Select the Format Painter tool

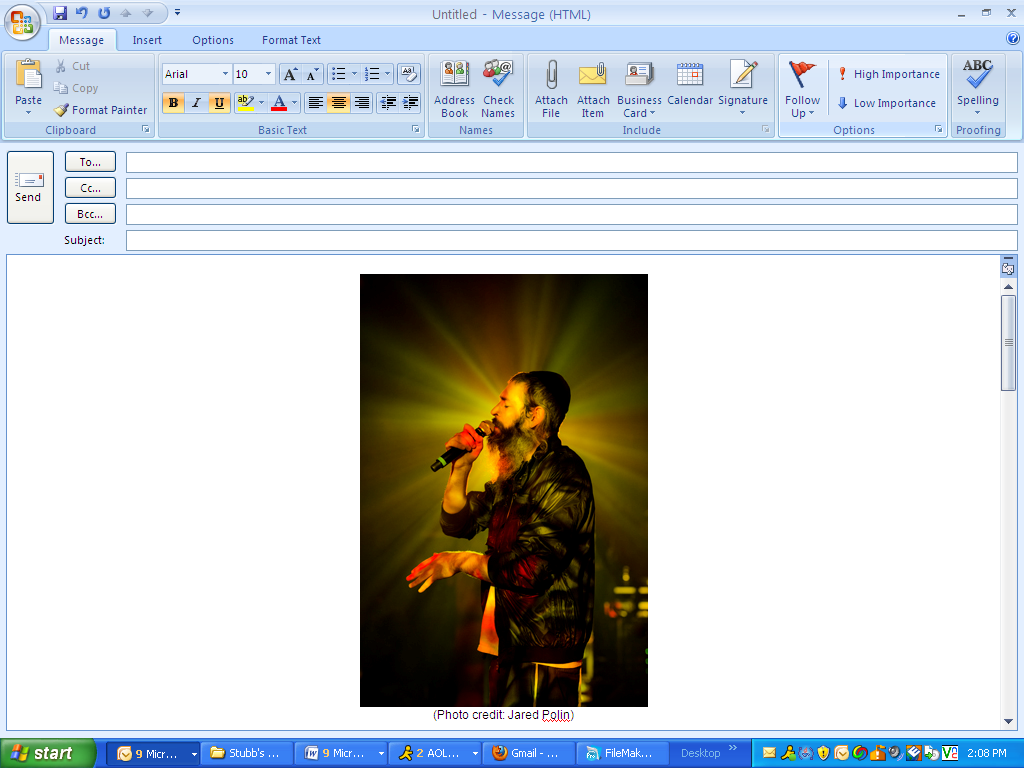click(100, 110)
